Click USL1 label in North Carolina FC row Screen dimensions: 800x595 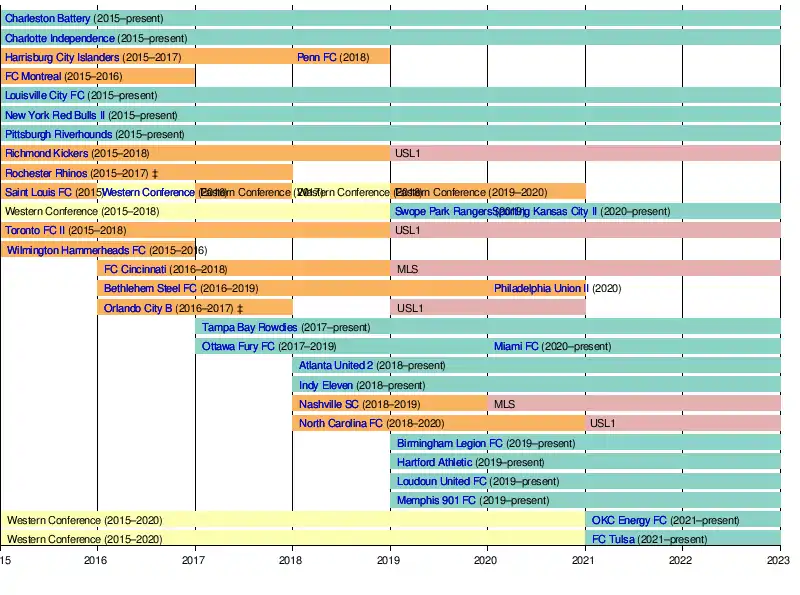pyautogui.click(x=603, y=423)
